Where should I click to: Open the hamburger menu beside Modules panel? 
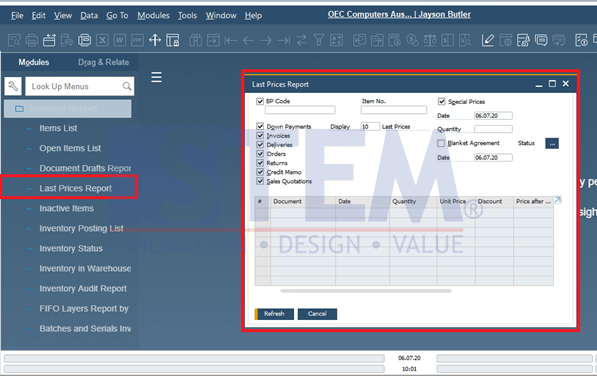156,77
